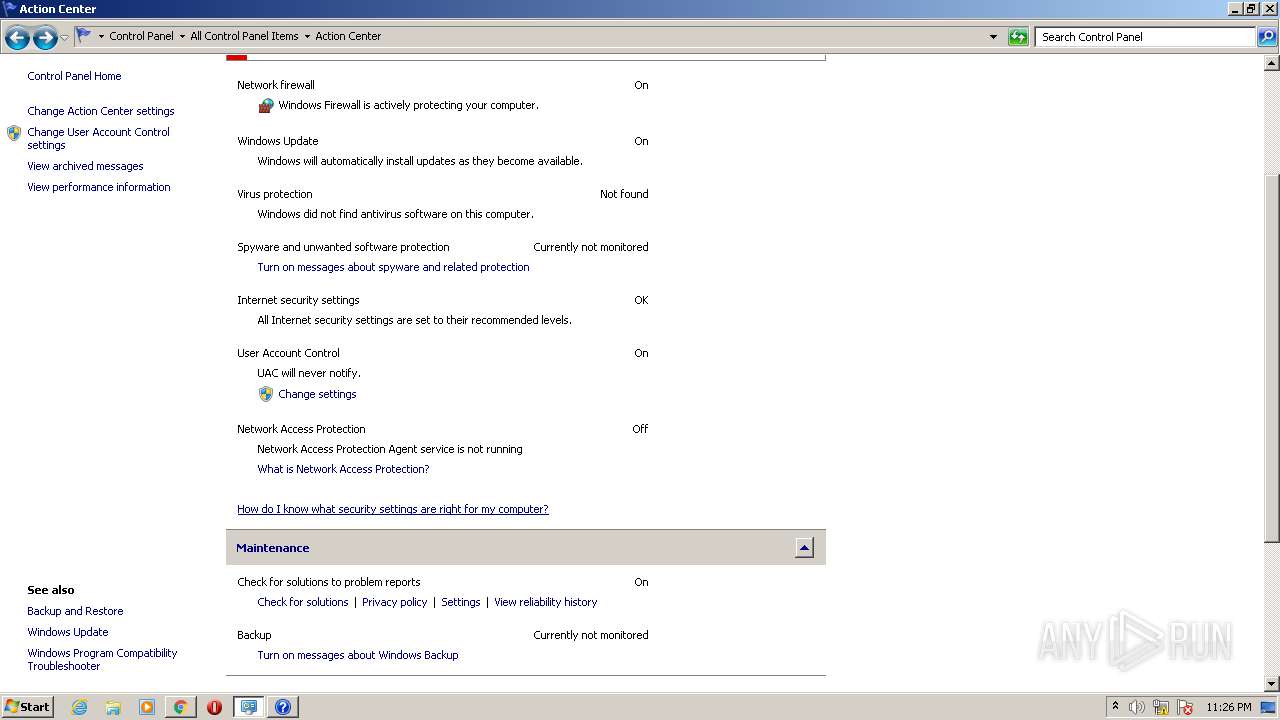The image size is (1280, 720).
Task: Turn on messages about spyware protection
Action: 393,267
